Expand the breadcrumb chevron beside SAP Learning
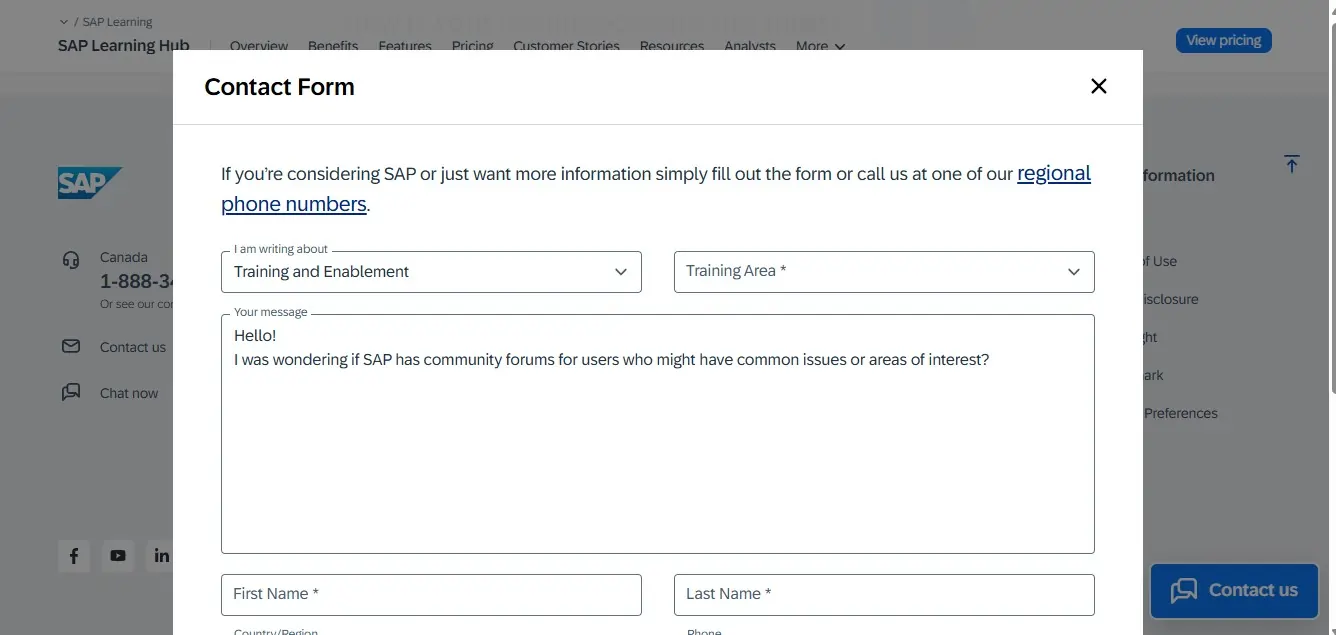The height and width of the screenshot is (635, 1336). click(64, 22)
